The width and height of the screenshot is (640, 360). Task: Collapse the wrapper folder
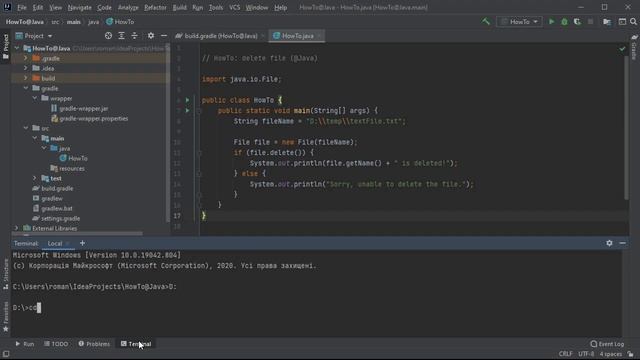35,98
